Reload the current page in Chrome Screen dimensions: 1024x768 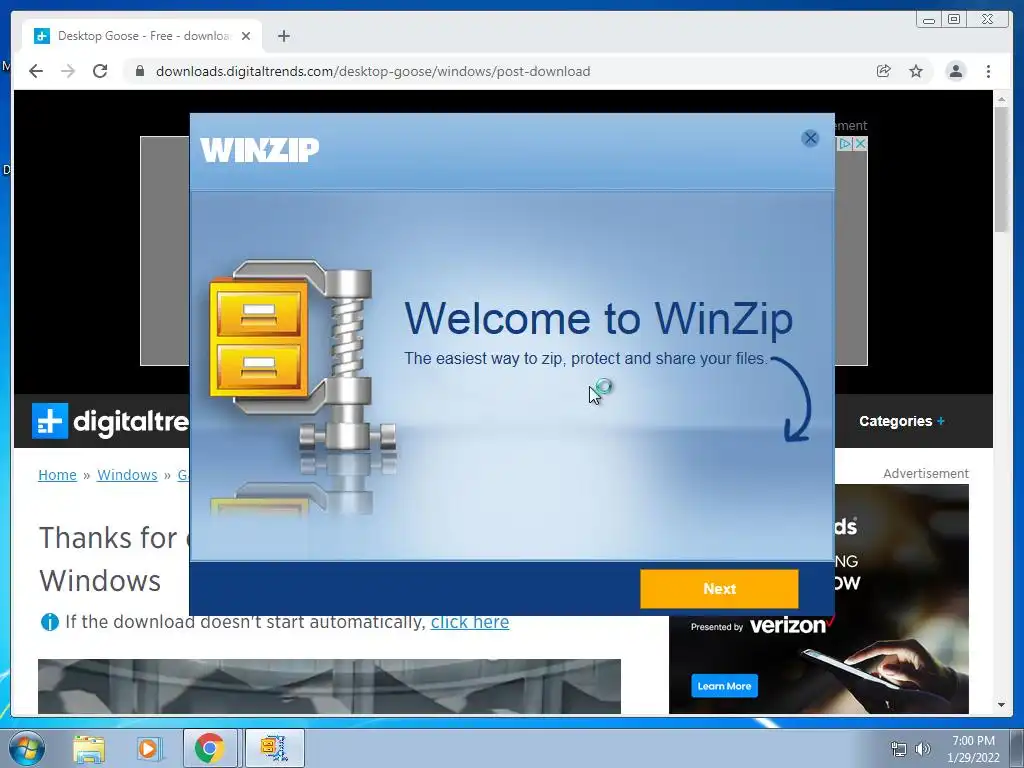100,71
